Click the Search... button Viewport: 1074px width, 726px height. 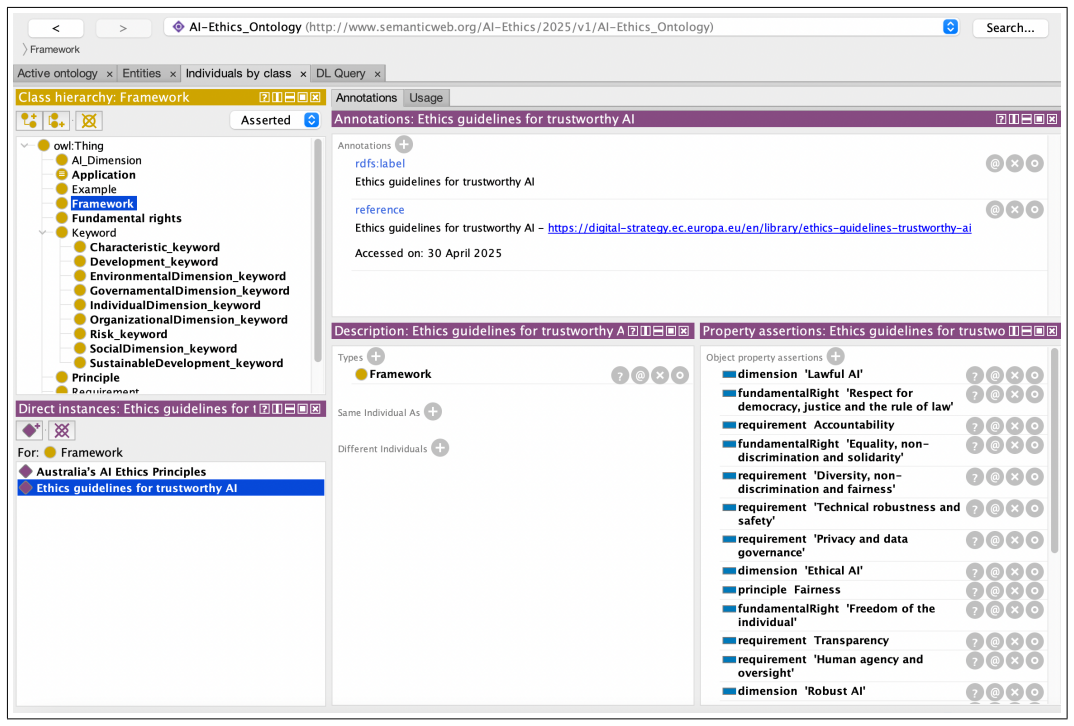tap(1010, 28)
